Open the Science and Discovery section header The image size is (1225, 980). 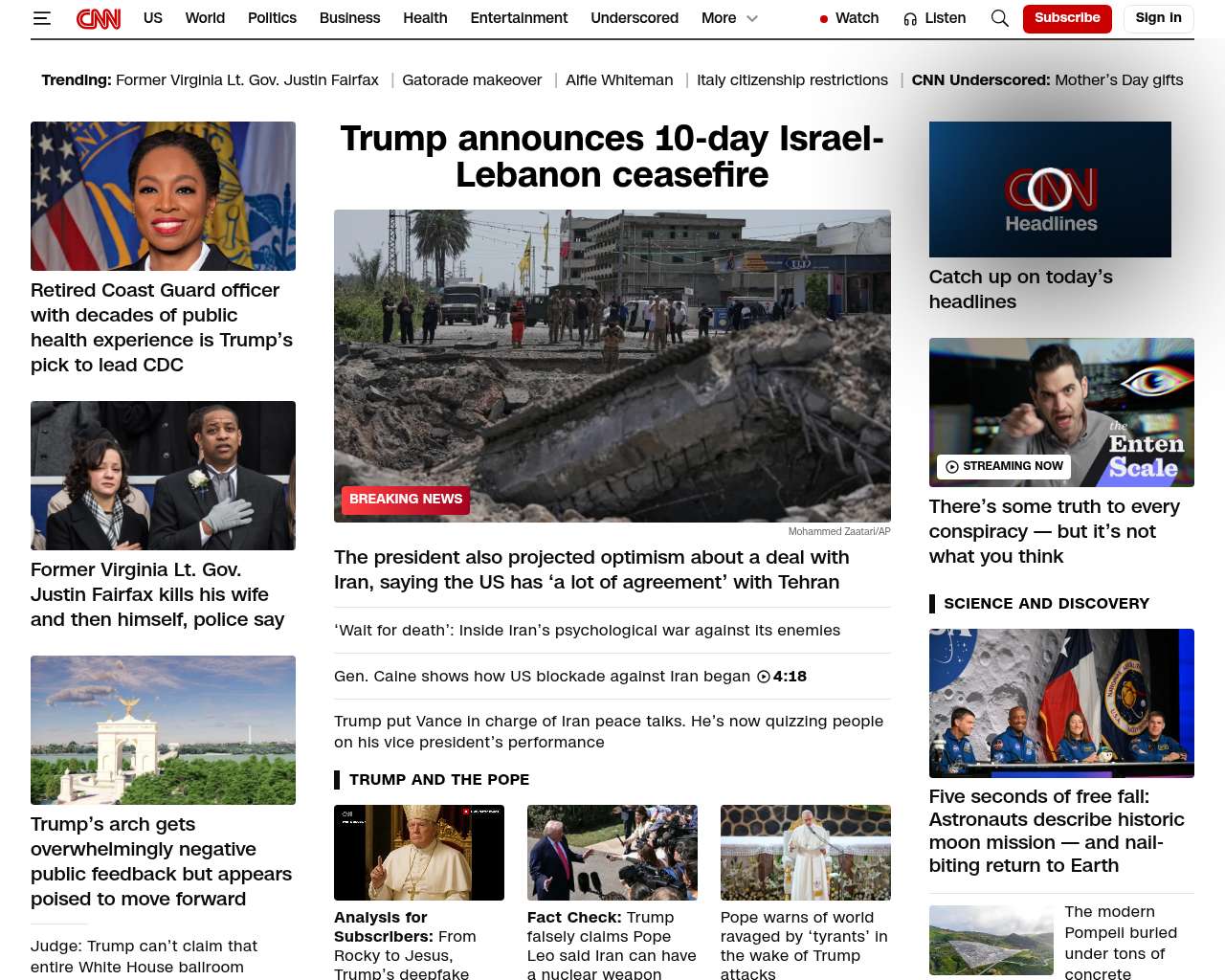(x=1046, y=604)
